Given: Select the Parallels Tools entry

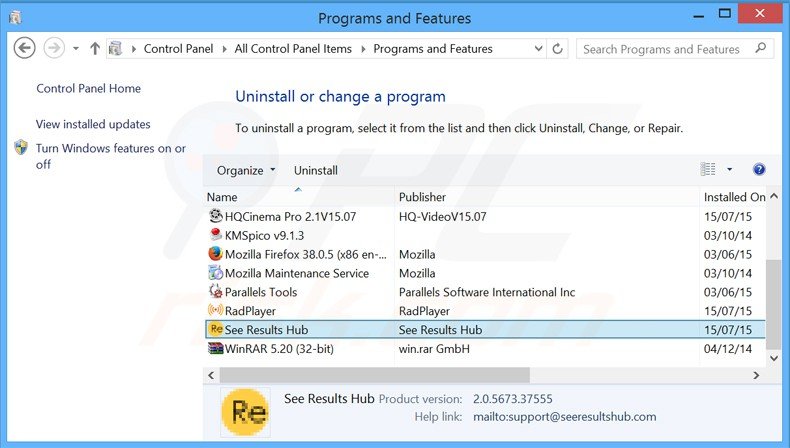Looking at the screenshot, I should tap(261, 292).
